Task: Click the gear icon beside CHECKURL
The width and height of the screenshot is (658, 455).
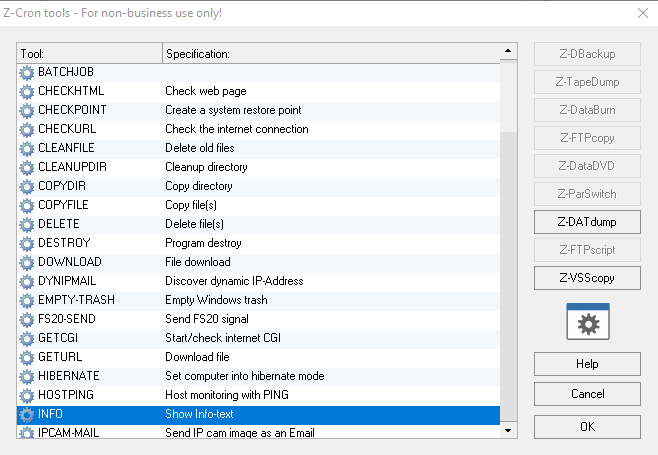Action: [x=26, y=129]
